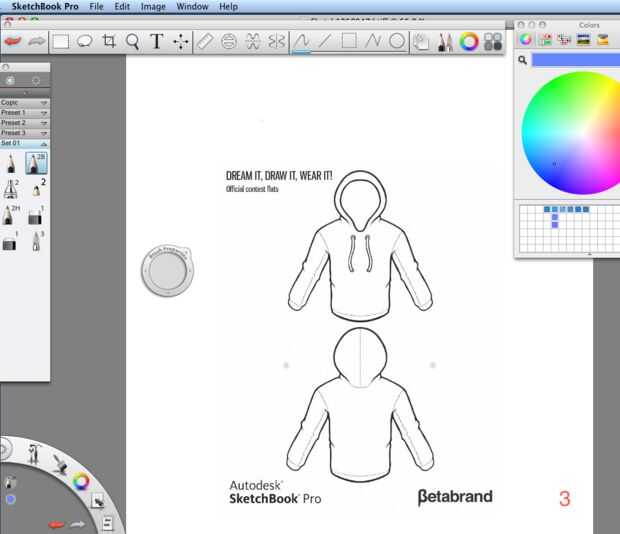Image resolution: width=620 pixels, height=534 pixels.
Task: Switch Colors panel to color palettes mode
Action: (565, 40)
